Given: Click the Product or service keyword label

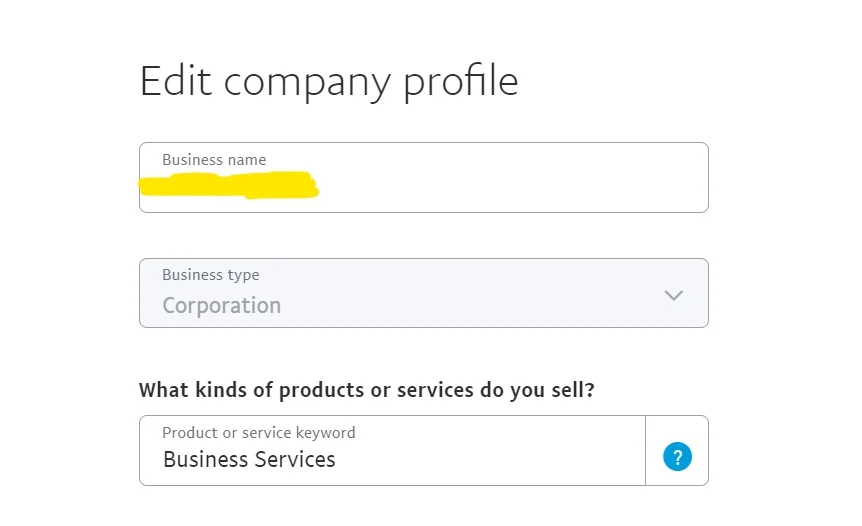Looking at the screenshot, I should click(x=258, y=433).
